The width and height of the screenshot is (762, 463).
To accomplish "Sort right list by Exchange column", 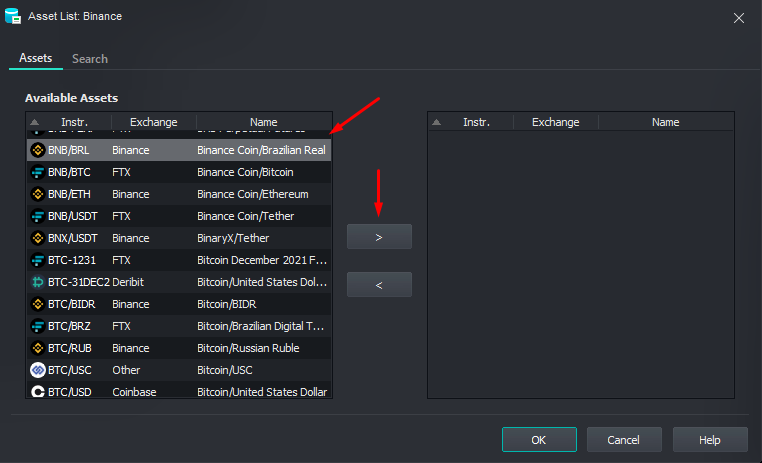I will click(555, 122).
